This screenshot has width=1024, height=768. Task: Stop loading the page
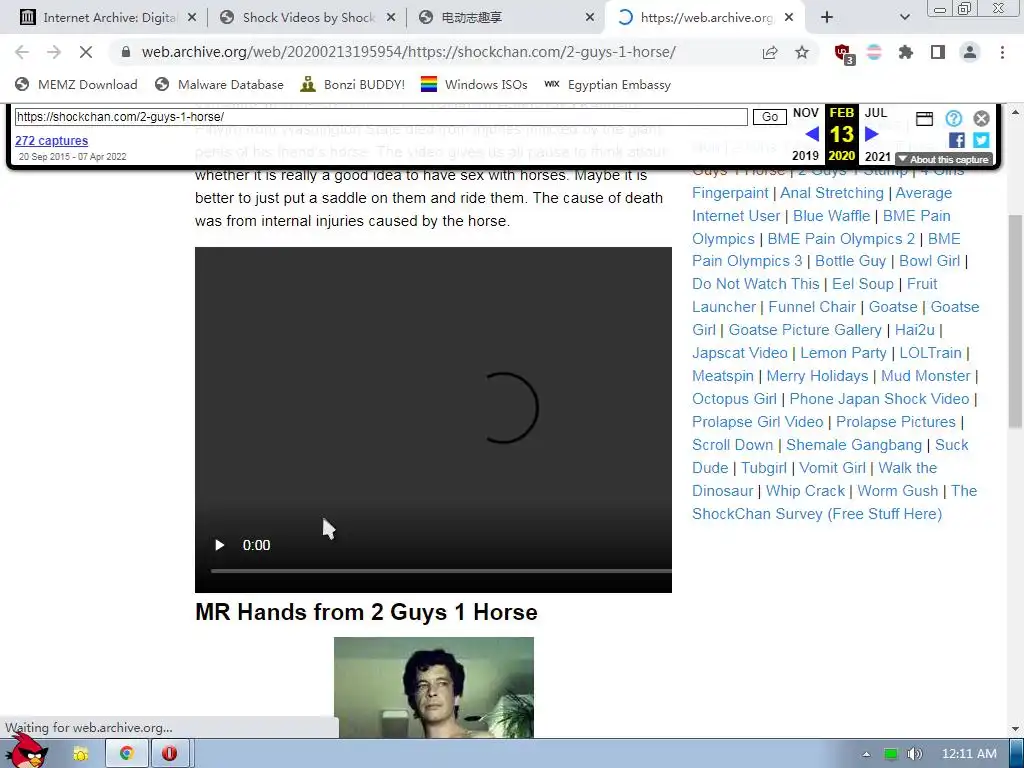coord(86,52)
